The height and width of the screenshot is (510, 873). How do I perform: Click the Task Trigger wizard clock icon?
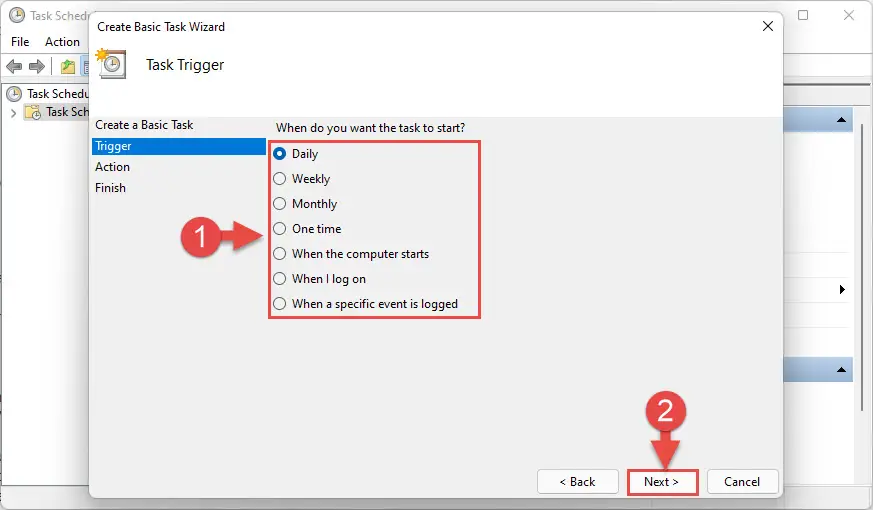coord(111,63)
